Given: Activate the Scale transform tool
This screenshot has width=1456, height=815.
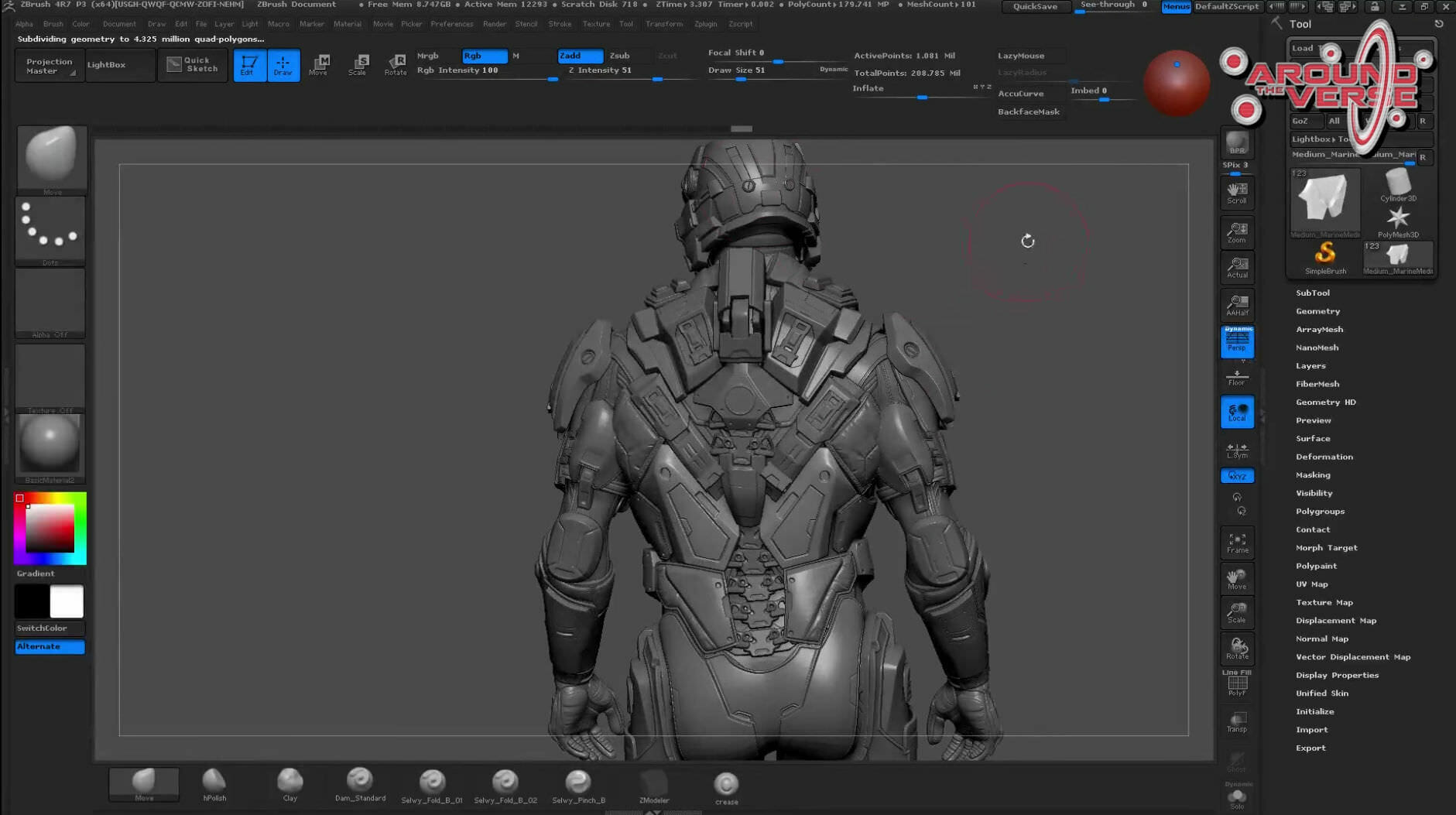Looking at the screenshot, I should 358,64.
